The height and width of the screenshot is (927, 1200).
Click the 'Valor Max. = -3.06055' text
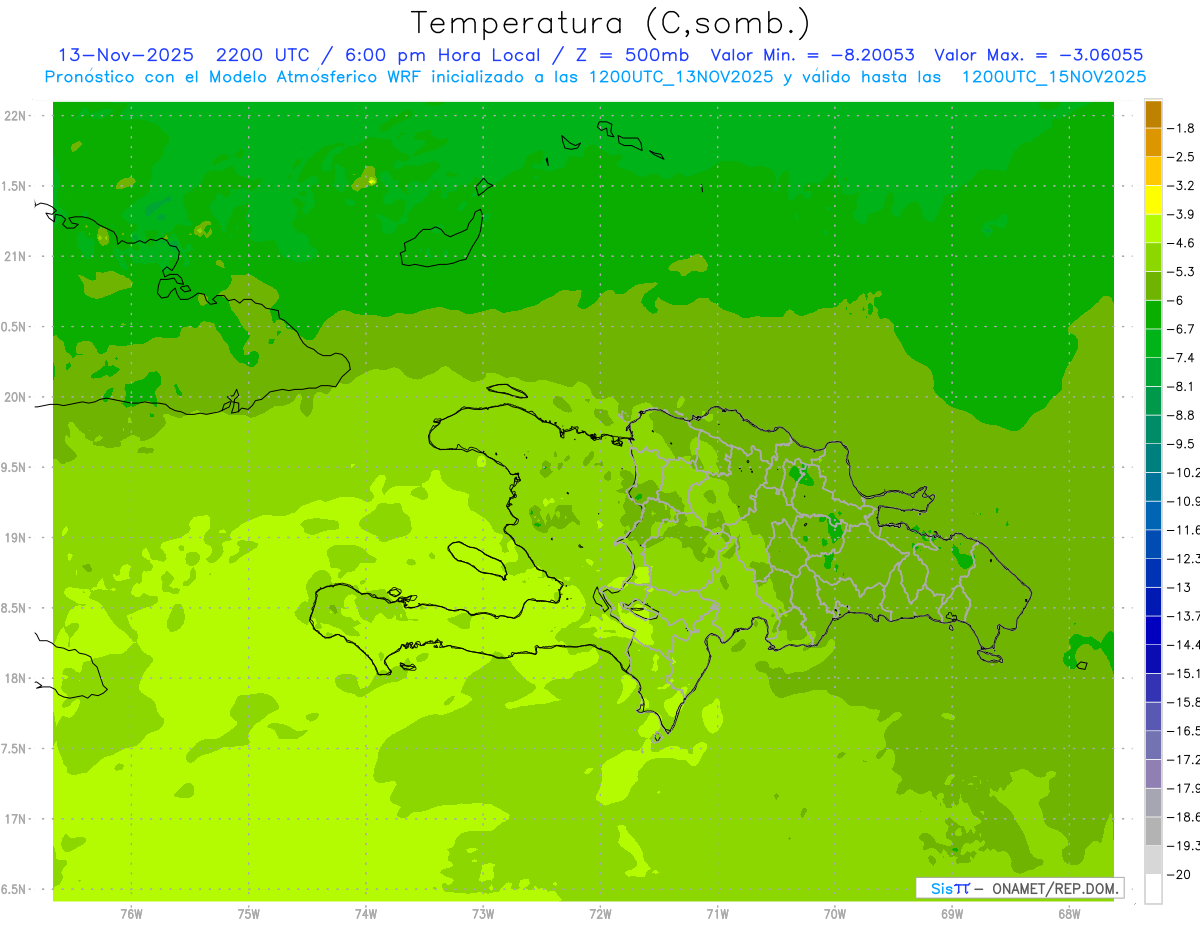click(1038, 55)
